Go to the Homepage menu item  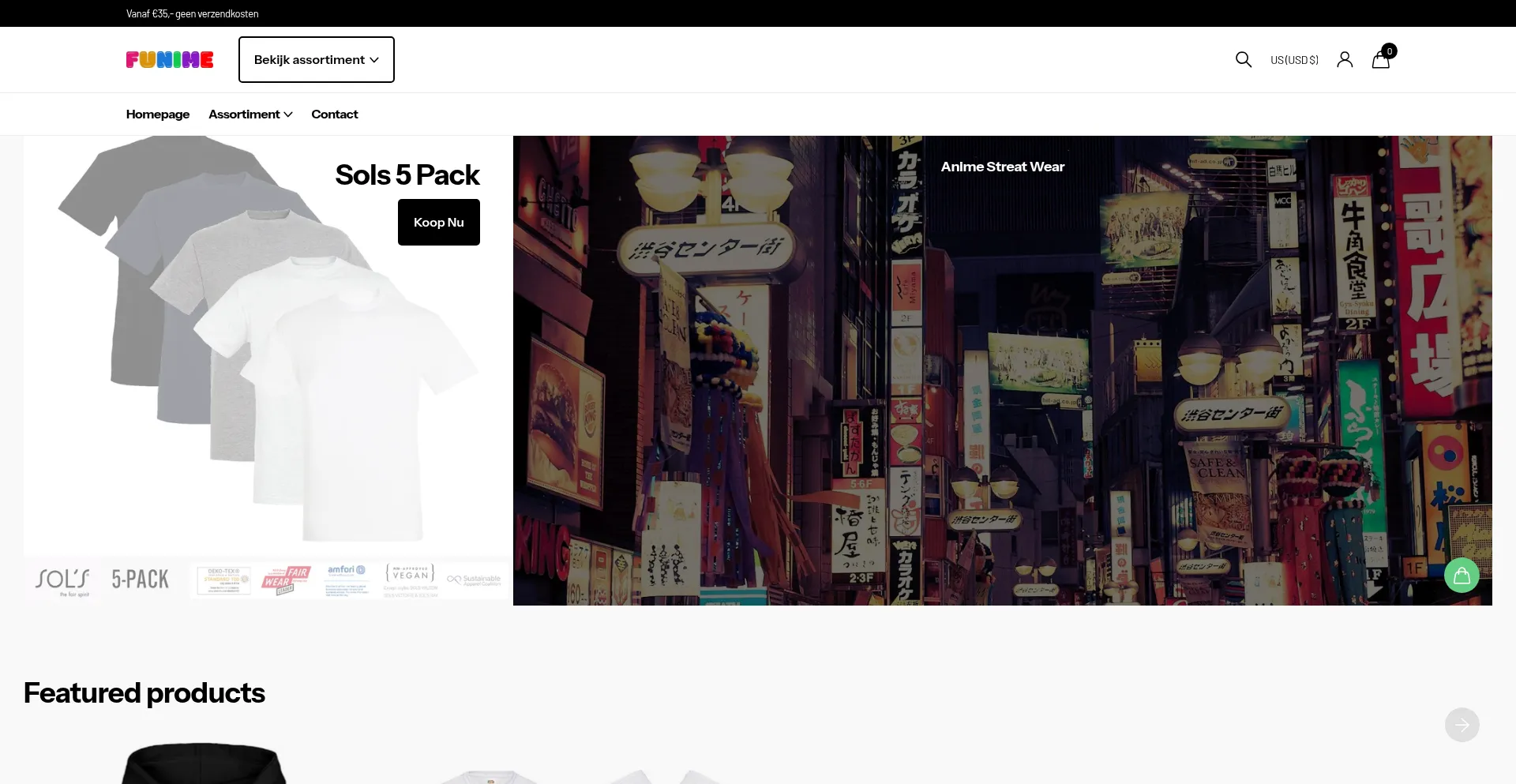[158, 114]
